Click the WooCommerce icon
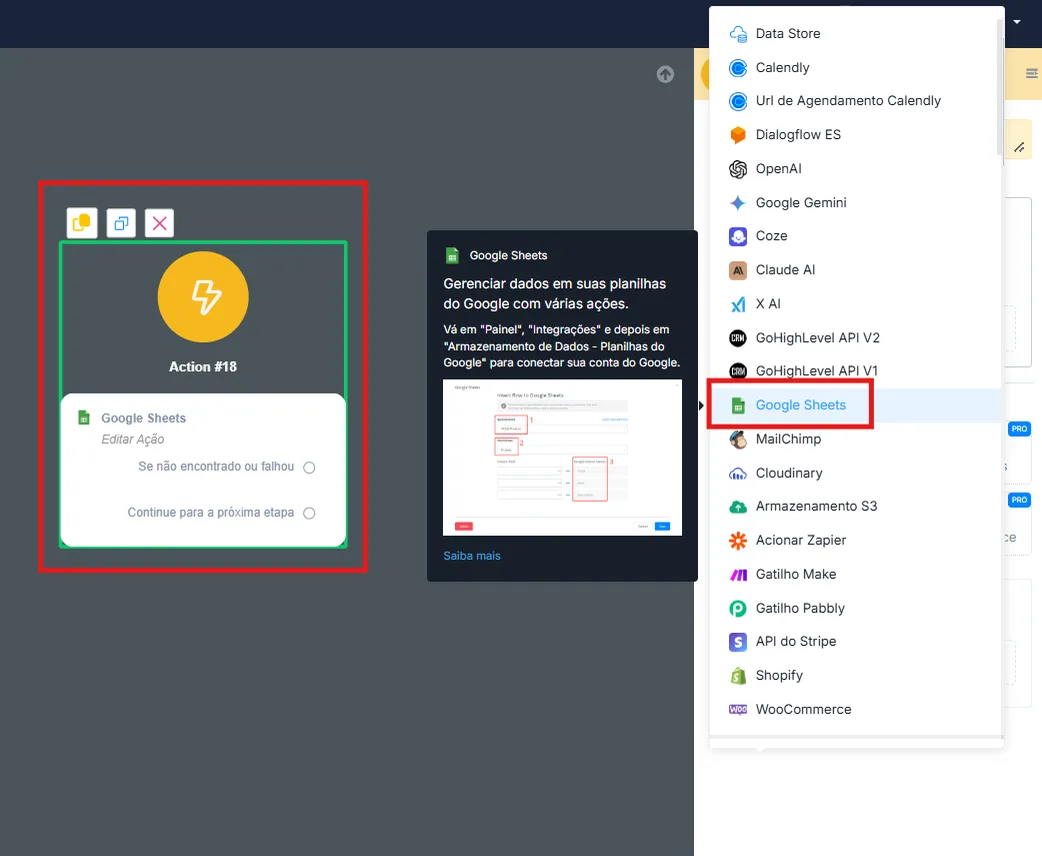Image resolution: width=1042 pixels, height=856 pixels. (x=738, y=709)
